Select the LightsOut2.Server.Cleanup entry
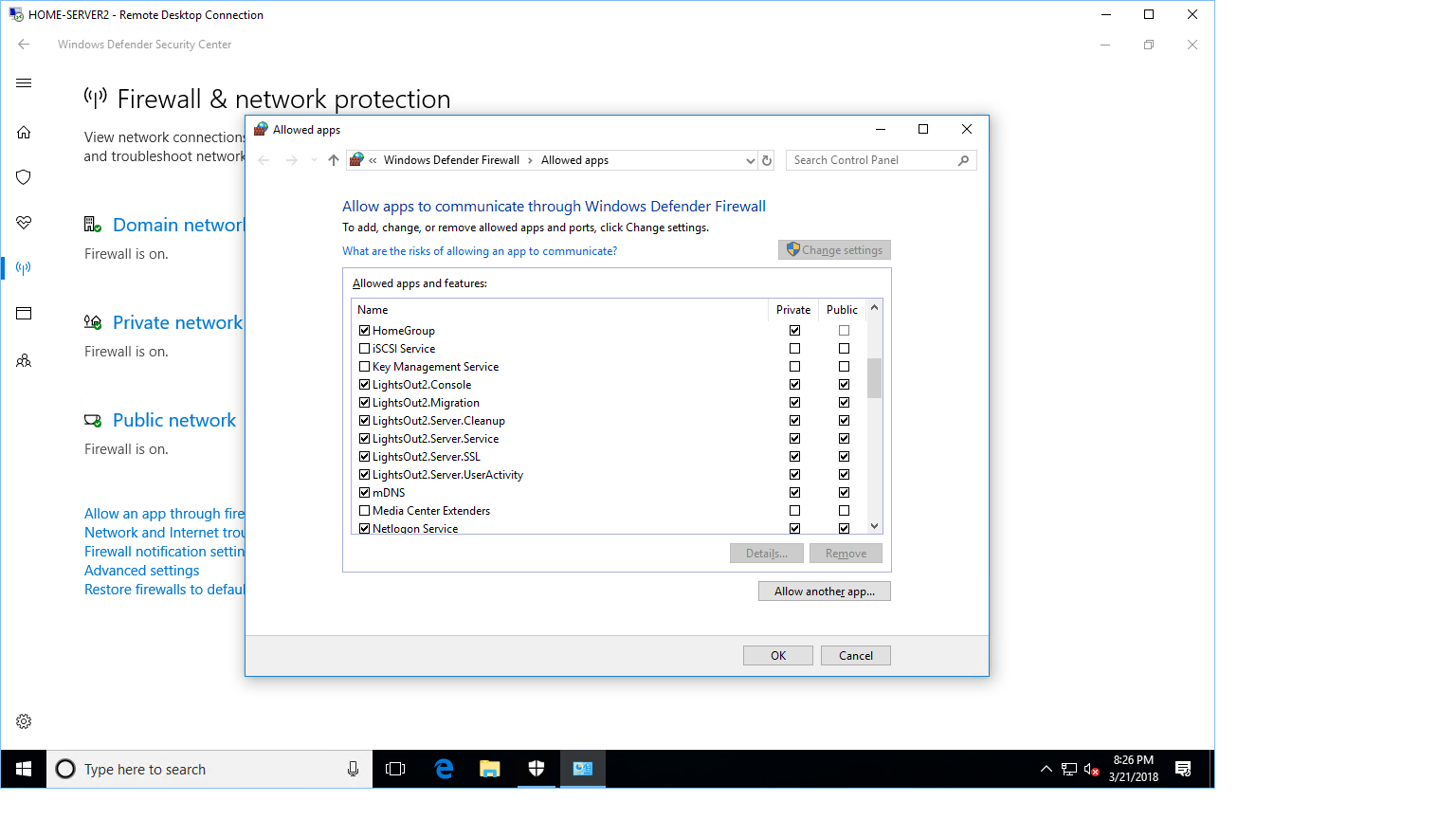 click(439, 421)
